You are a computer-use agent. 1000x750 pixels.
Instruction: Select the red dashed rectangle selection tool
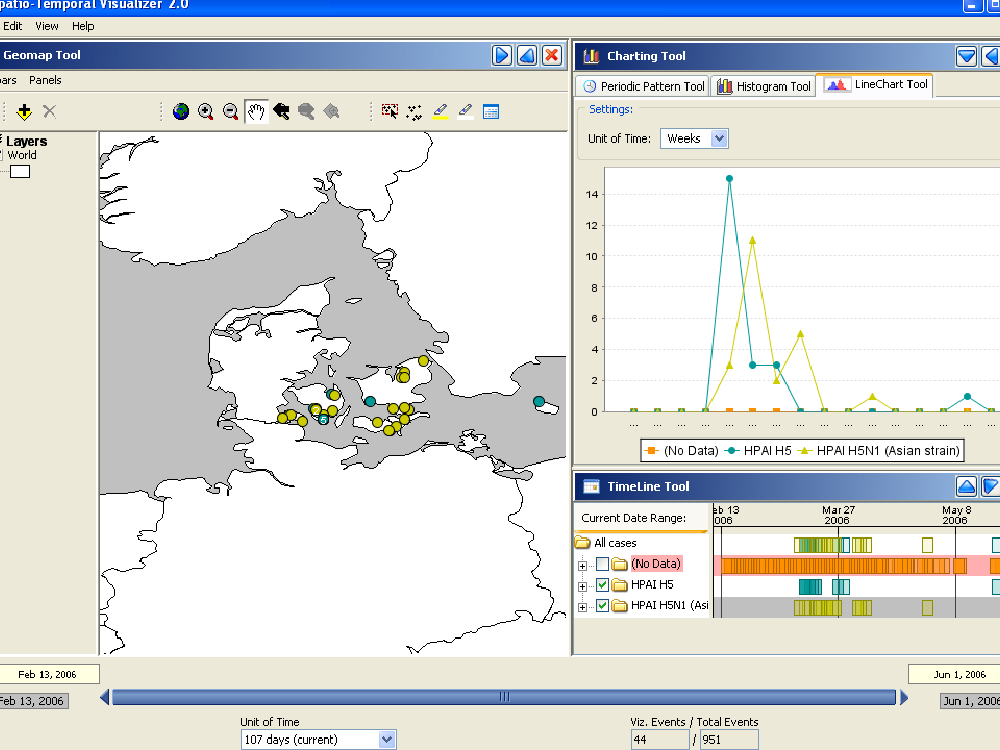click(x=390, y=112)
